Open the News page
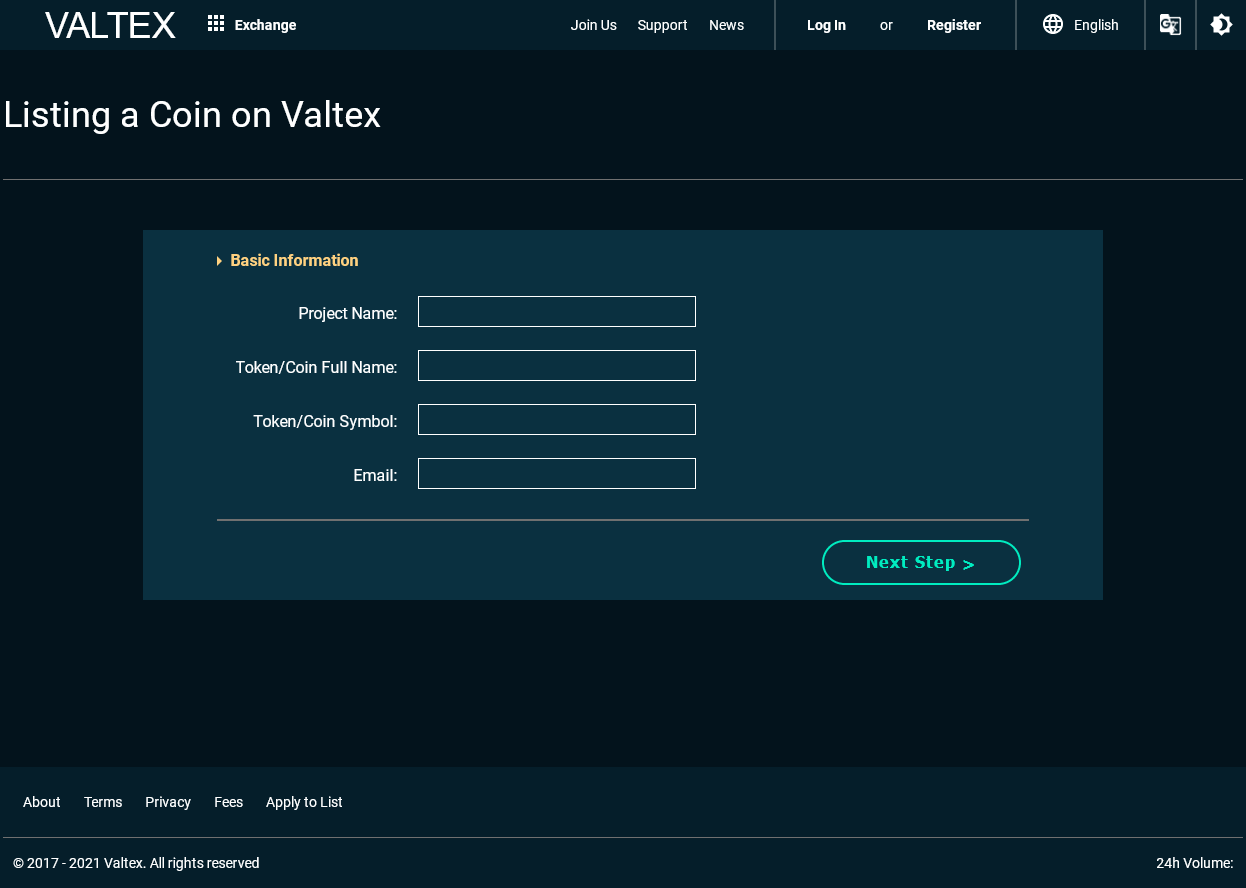 (726, 25)
